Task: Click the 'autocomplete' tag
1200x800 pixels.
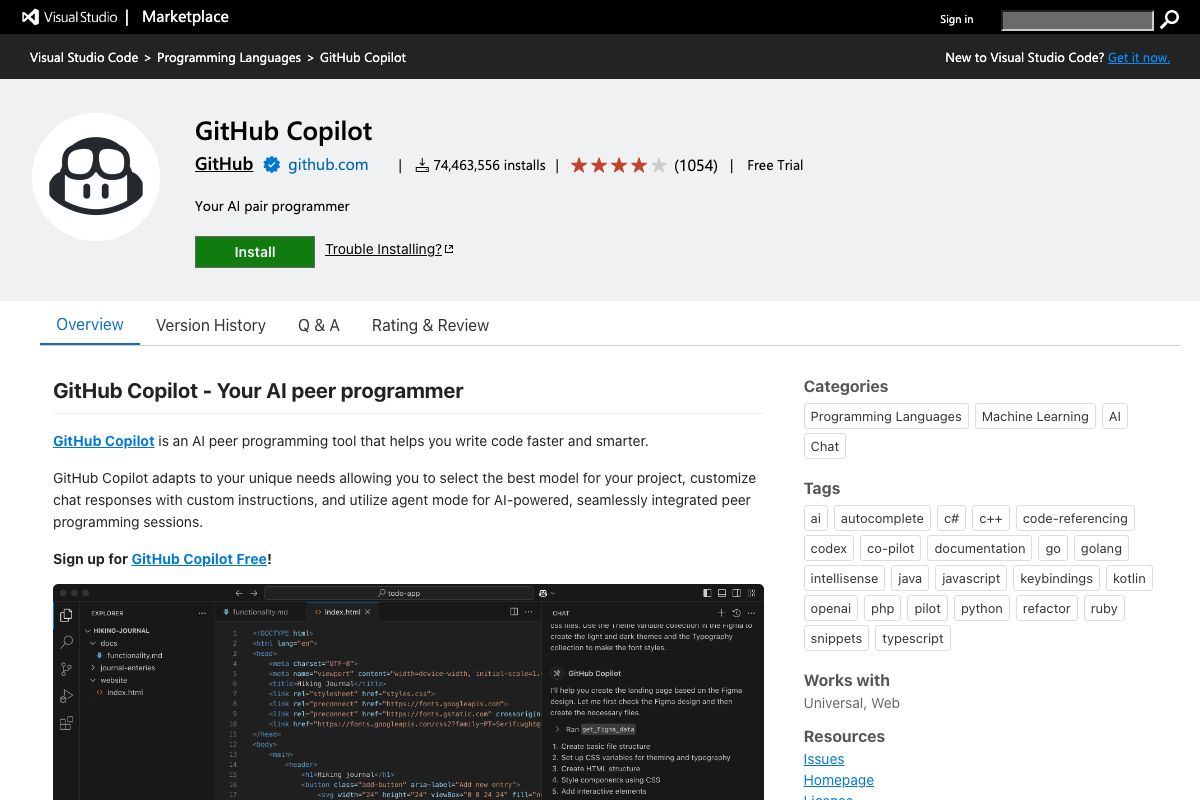Action: tap(882, 518)
